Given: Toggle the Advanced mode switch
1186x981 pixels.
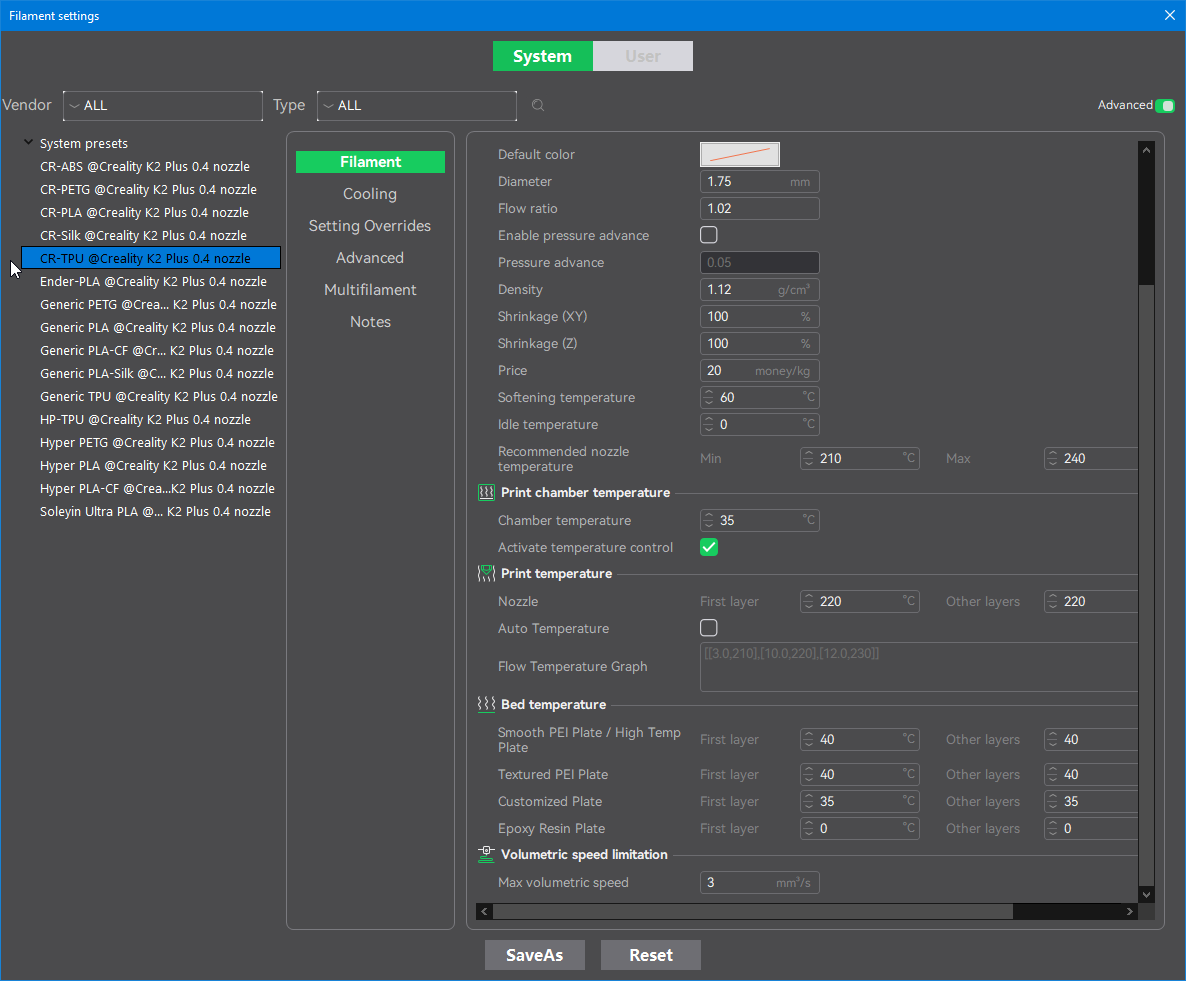Looking at the screenshot, I should [x=1165, y=105].
